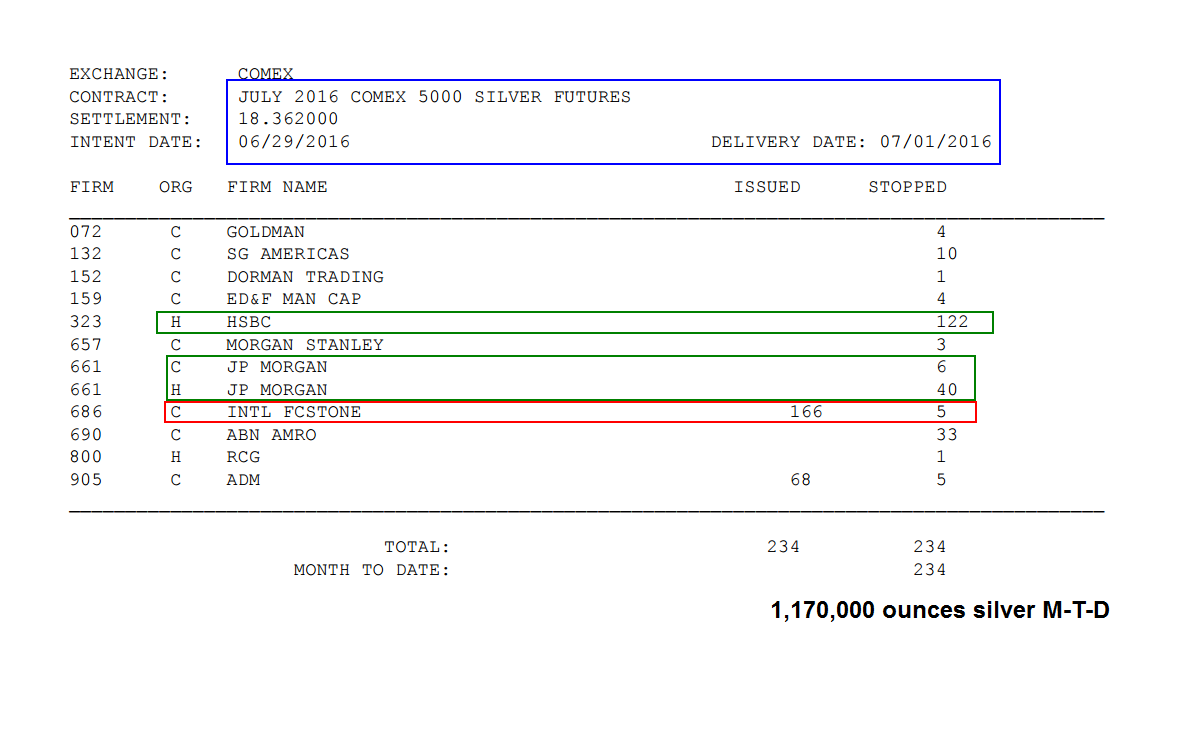Select INTL FCSTONE issued value 166
This screenshot has height=747, width=1189.
coord(806,412)
